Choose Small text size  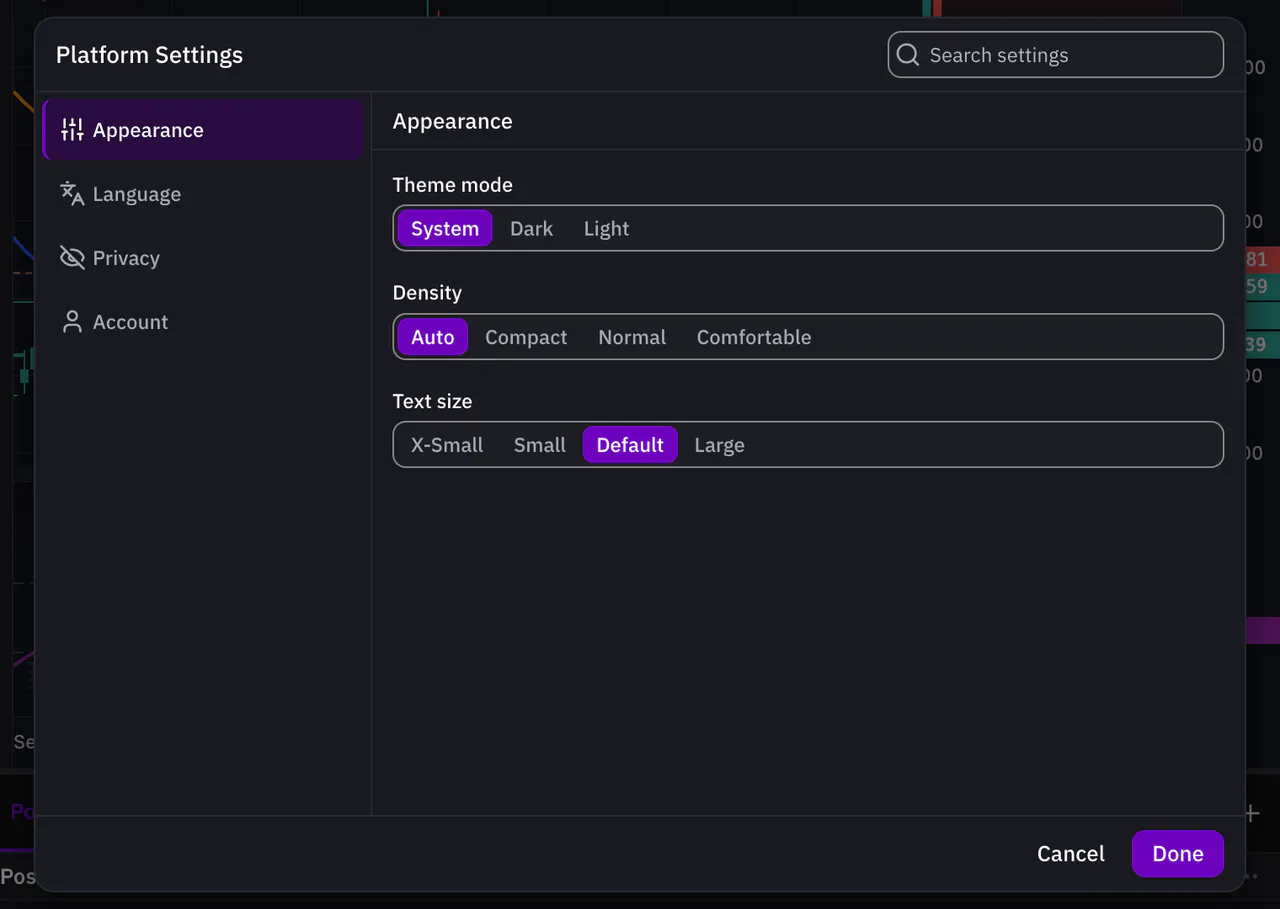pos(540,445)
